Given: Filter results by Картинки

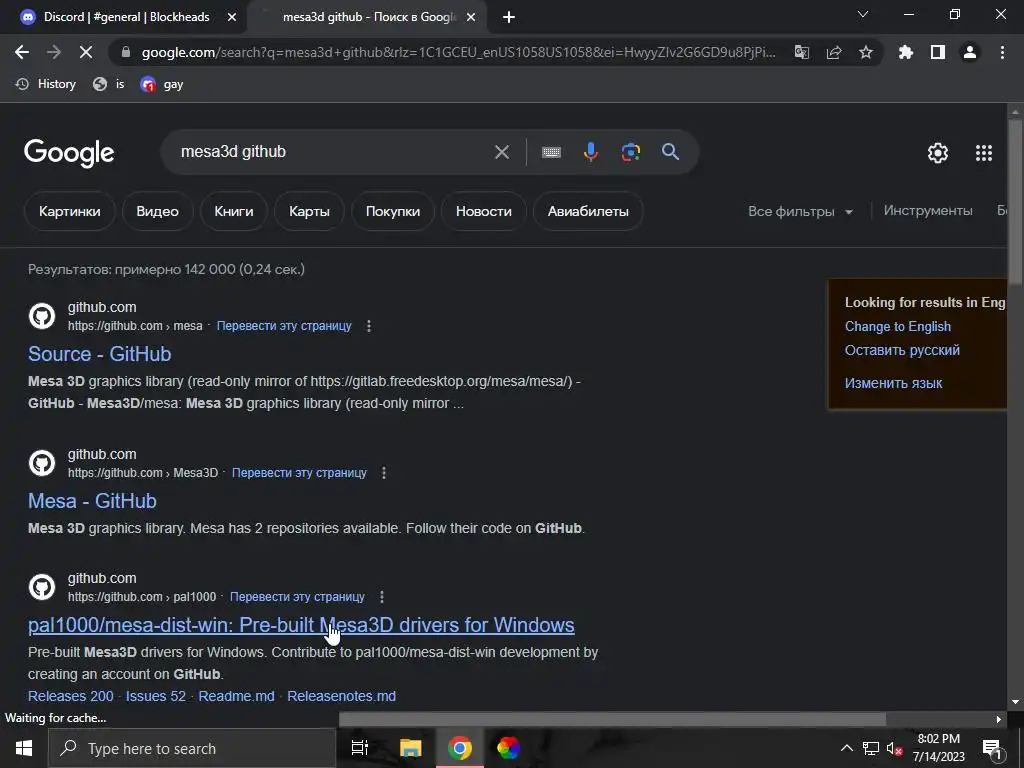Looking at the screenshot, I should click(70, 212).
